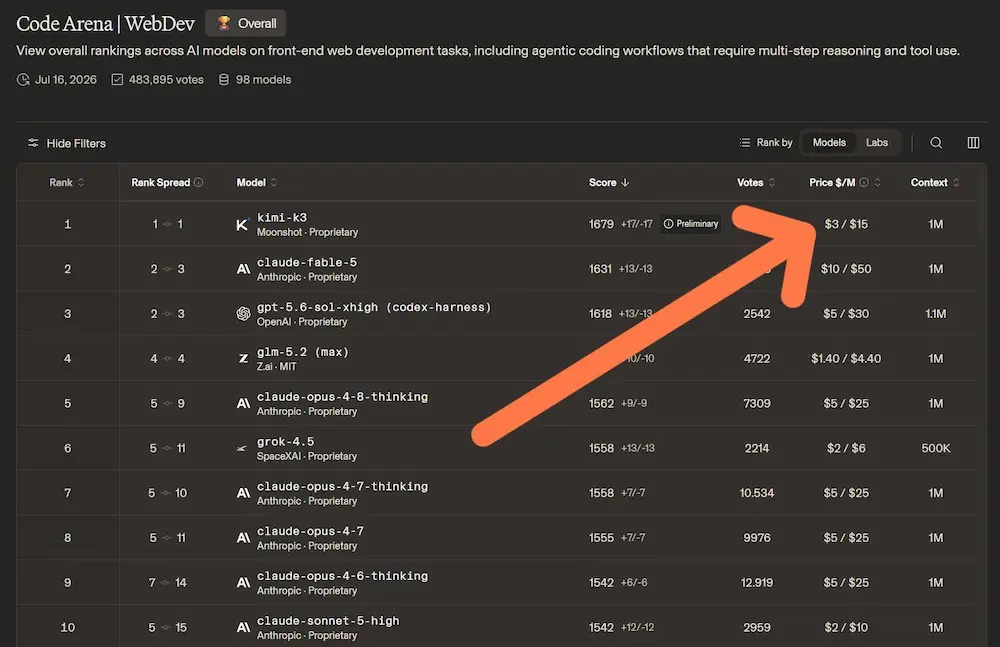The width and height of the screenshot is (1000, 647).
Task: Sort by Price $/M column arrows
Action: tap(878, 182)
